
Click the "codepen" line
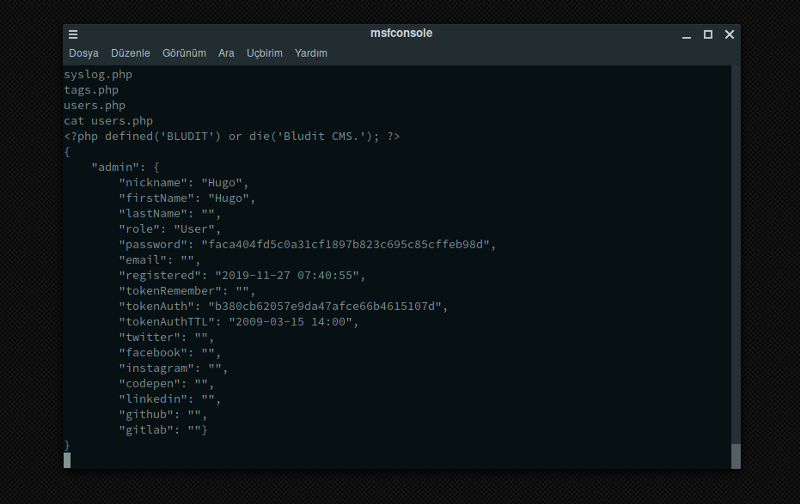point(166,384)
